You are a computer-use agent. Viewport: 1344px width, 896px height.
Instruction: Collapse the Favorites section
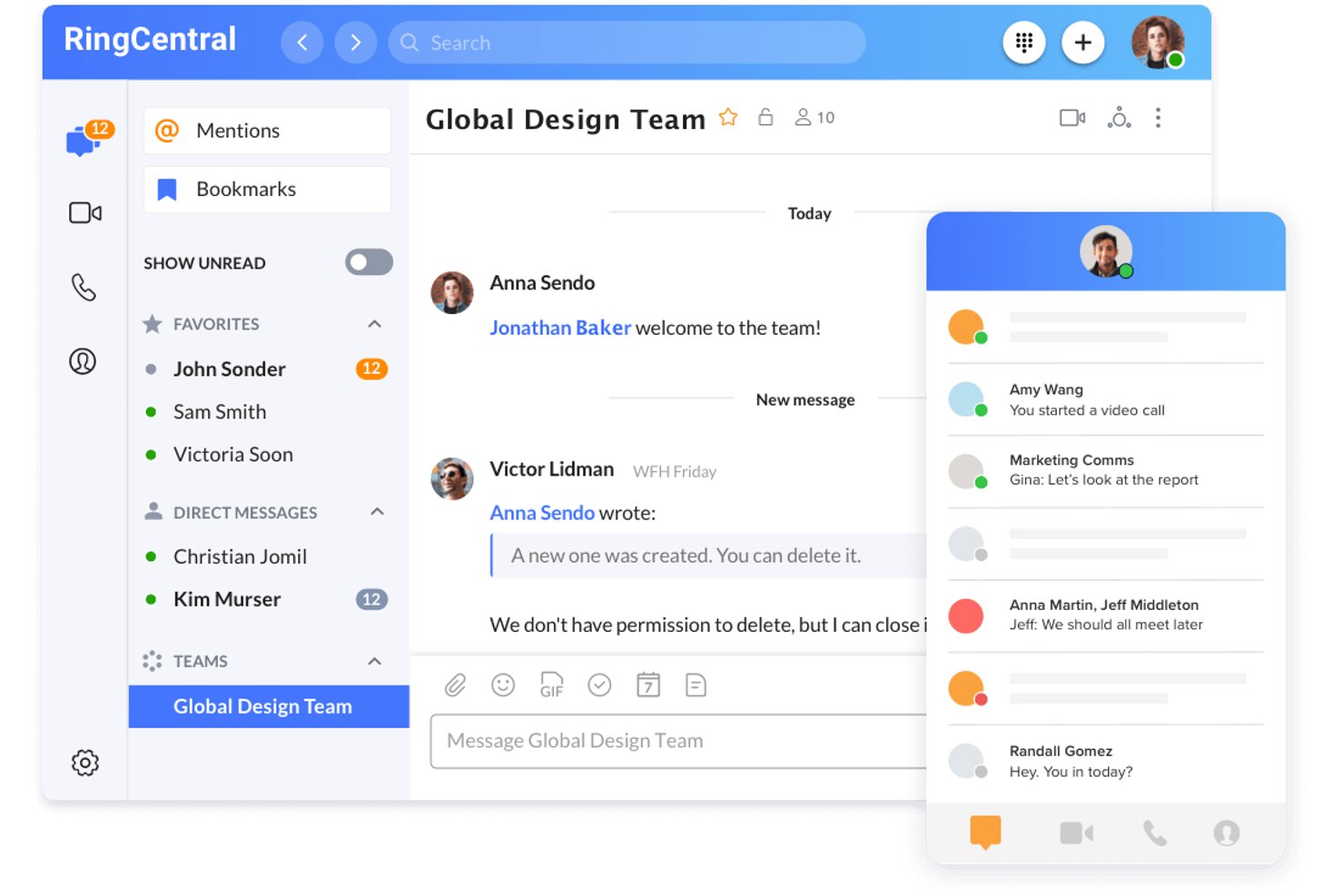[x=374, y=324]
